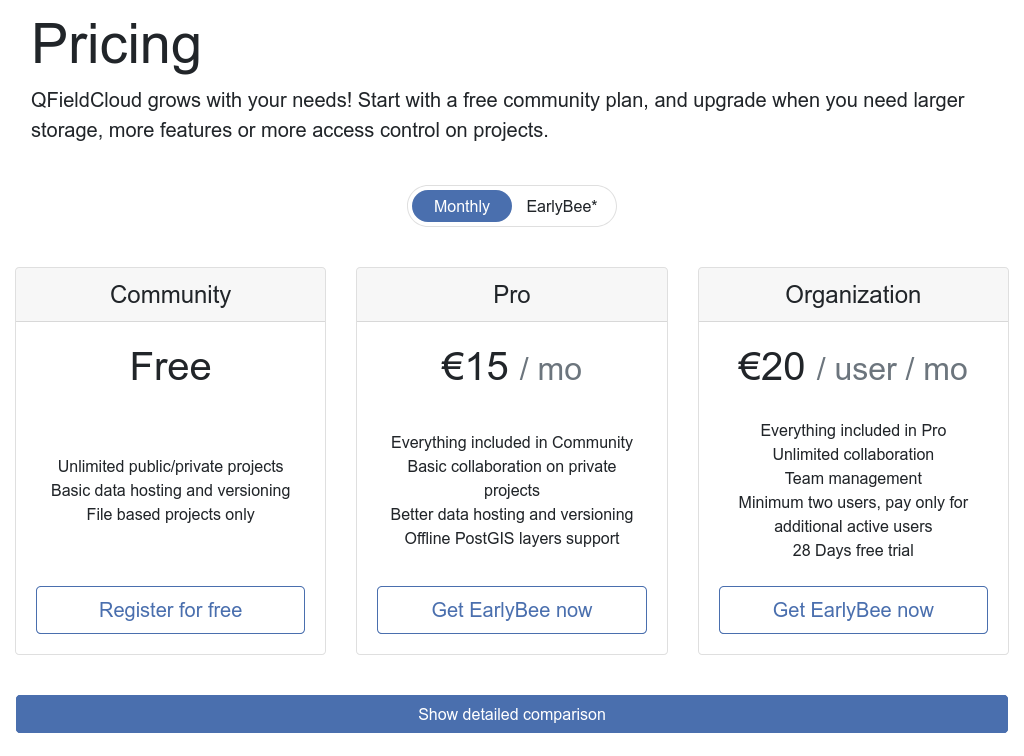Click the Pricing page heading
The height and width of the screenshot is (756, 1024).
point(116,44)
